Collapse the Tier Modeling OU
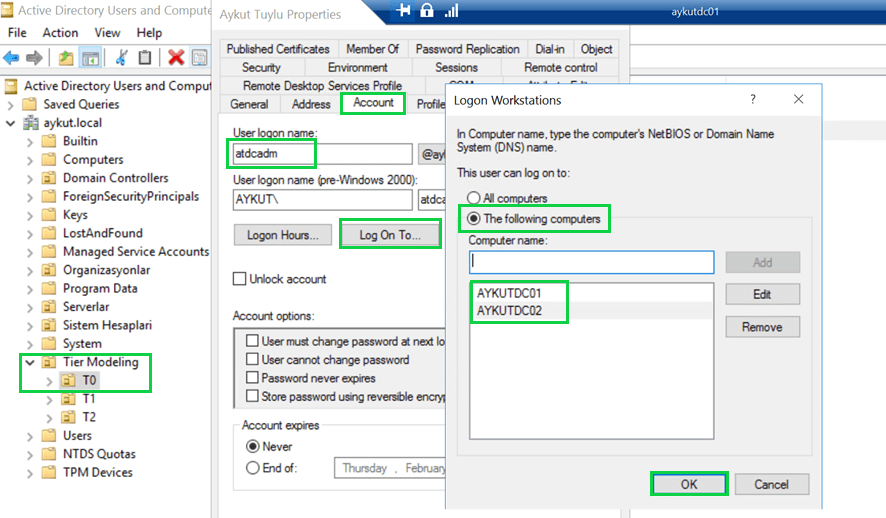Screen dimensions: 886x518 click(30, 362)
